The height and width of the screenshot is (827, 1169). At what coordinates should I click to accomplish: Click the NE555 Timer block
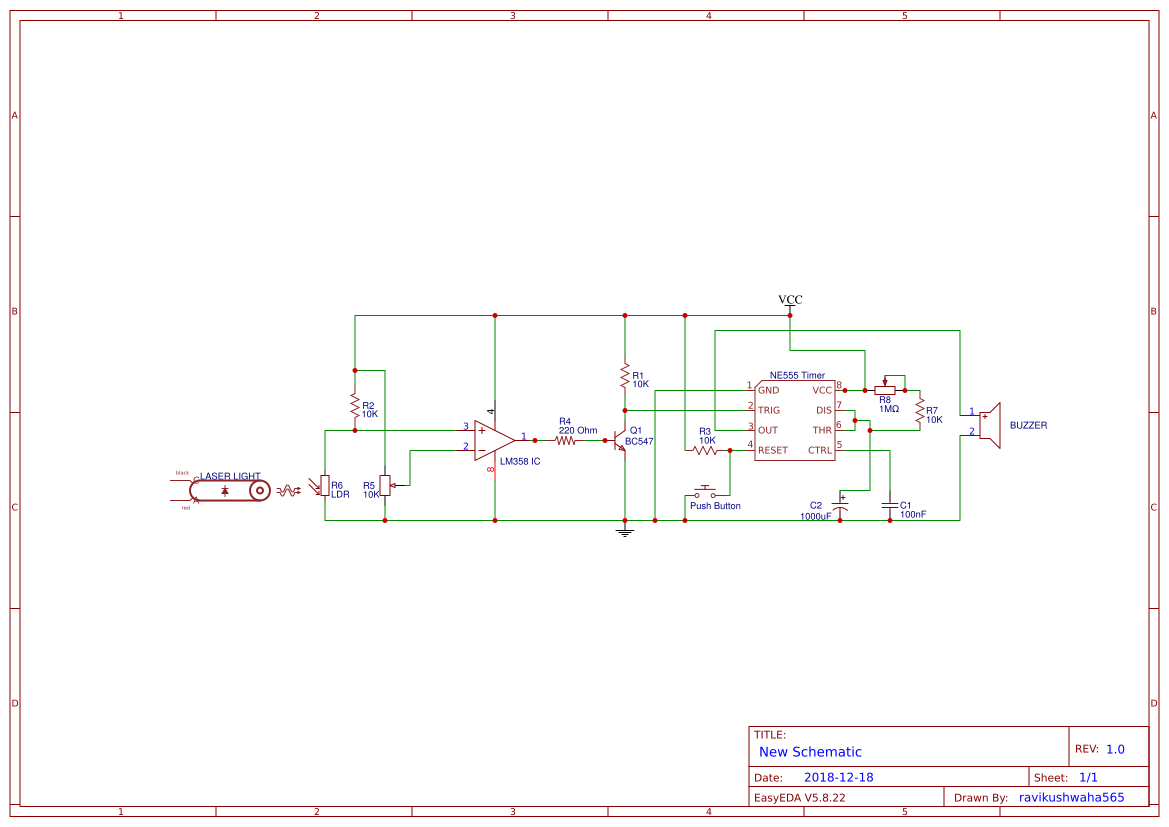pyautogui.click(x=793, y=420)
